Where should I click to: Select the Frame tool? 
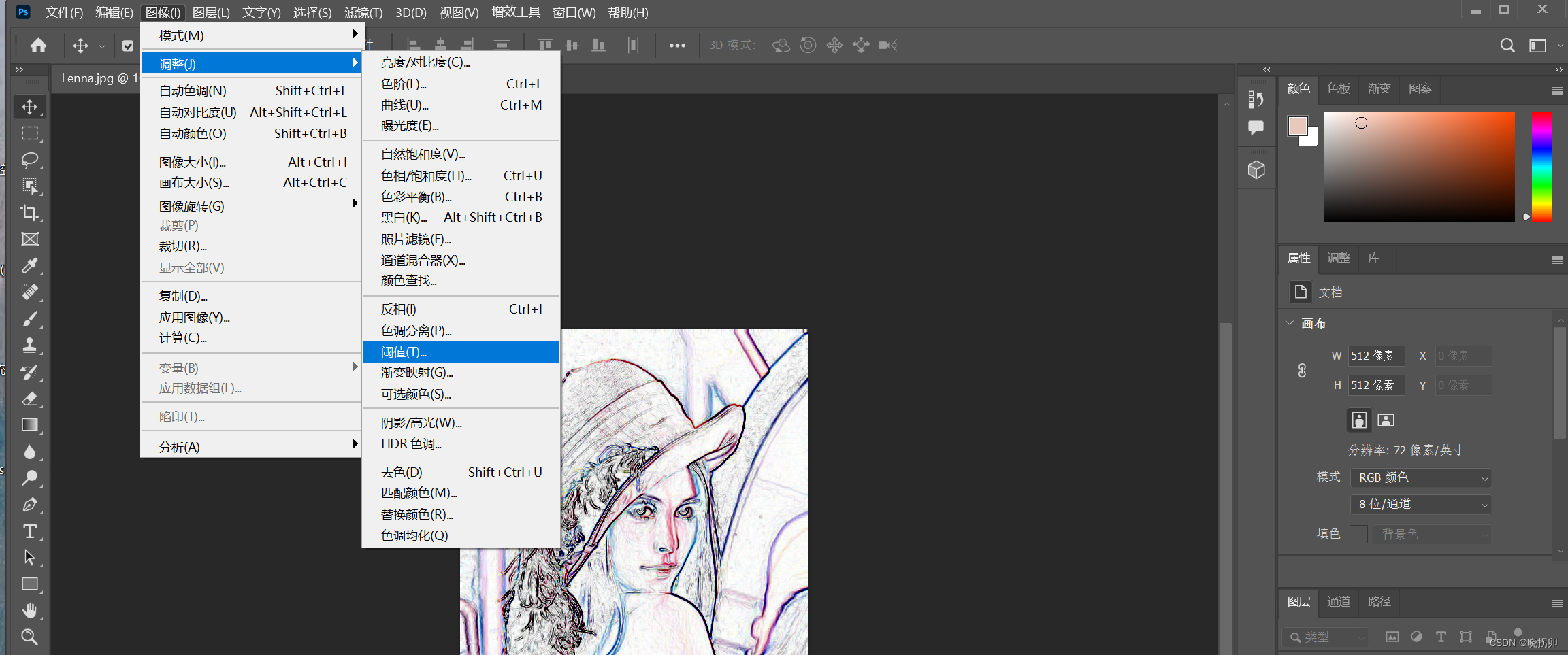[x=29, y=239]
